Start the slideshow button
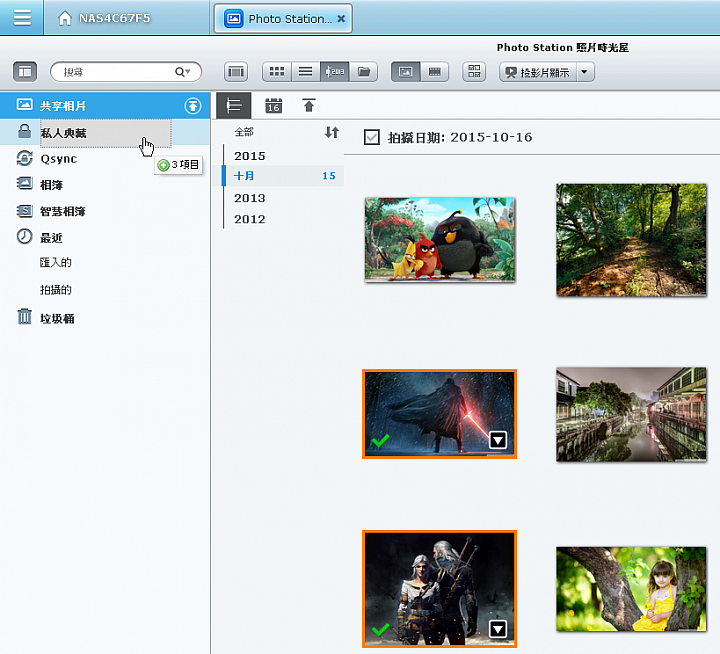This screenshot has width=720, height=654. tap(538, 72)
